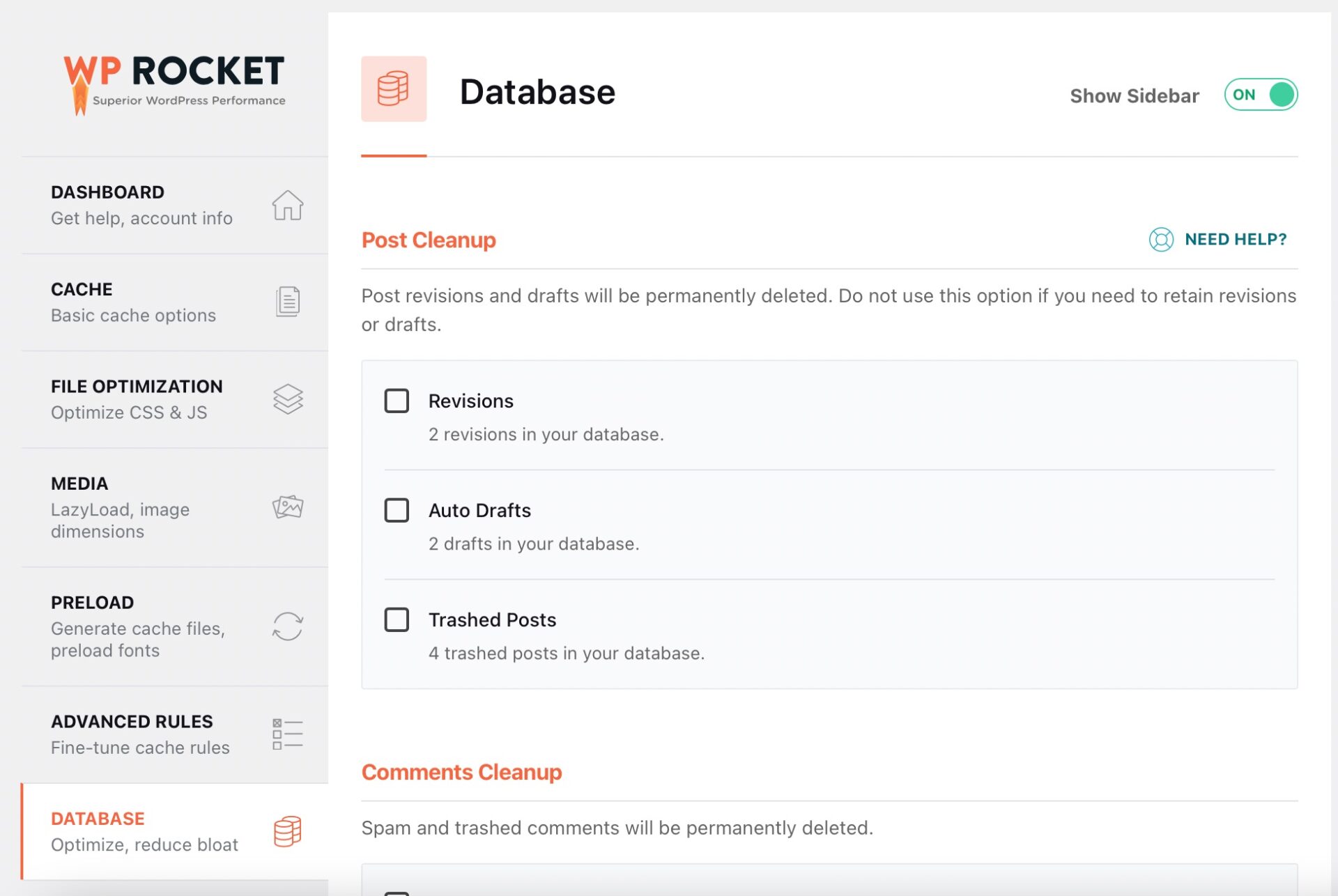The image size is (1338, 896).
Task: Click the orange Database icon in sidebar
Action: [288, 832]
